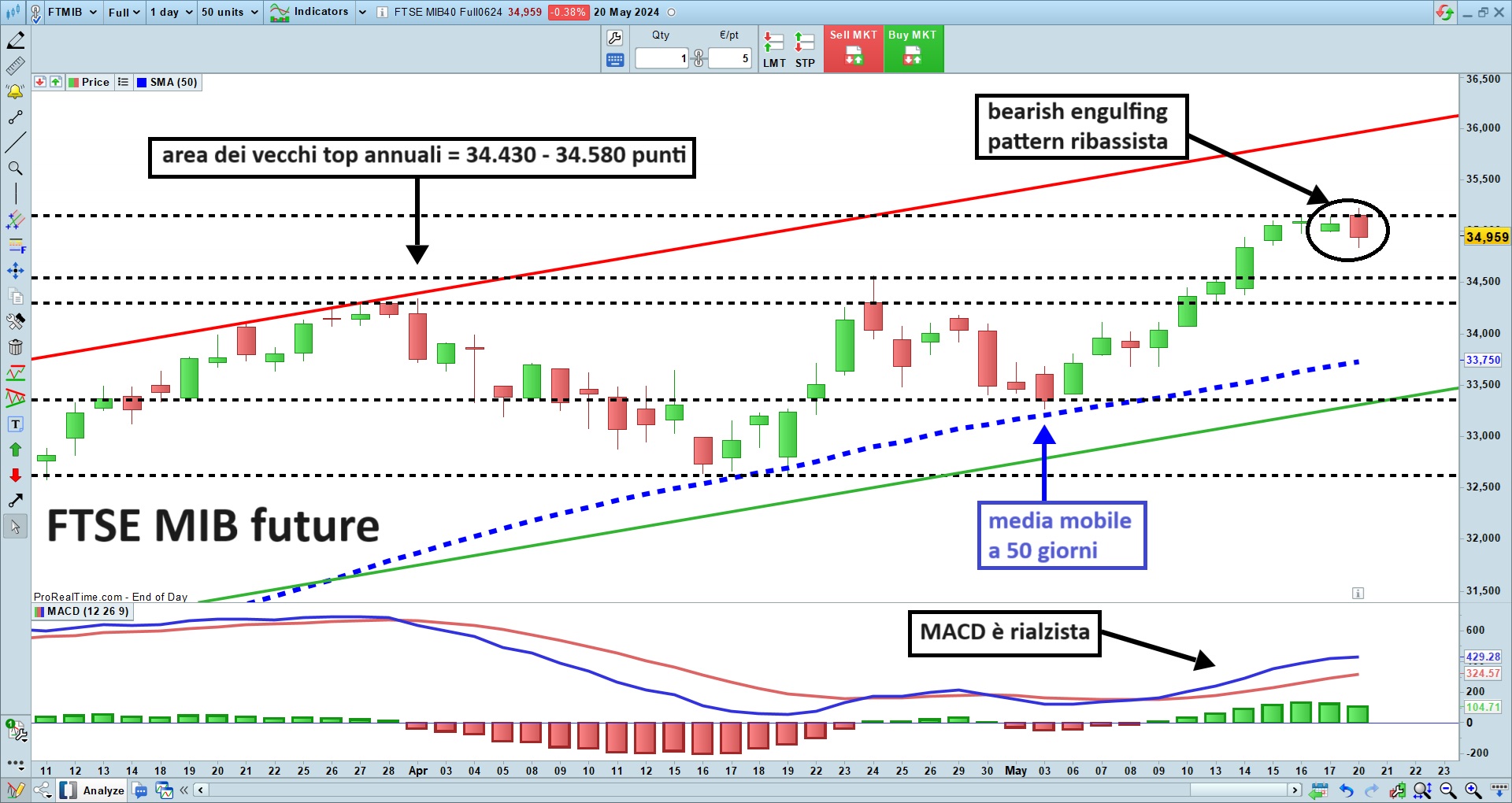Select the pencil drawing tool in left sidebar
This screenshot has width=1512, height=803.
point(16,40)
